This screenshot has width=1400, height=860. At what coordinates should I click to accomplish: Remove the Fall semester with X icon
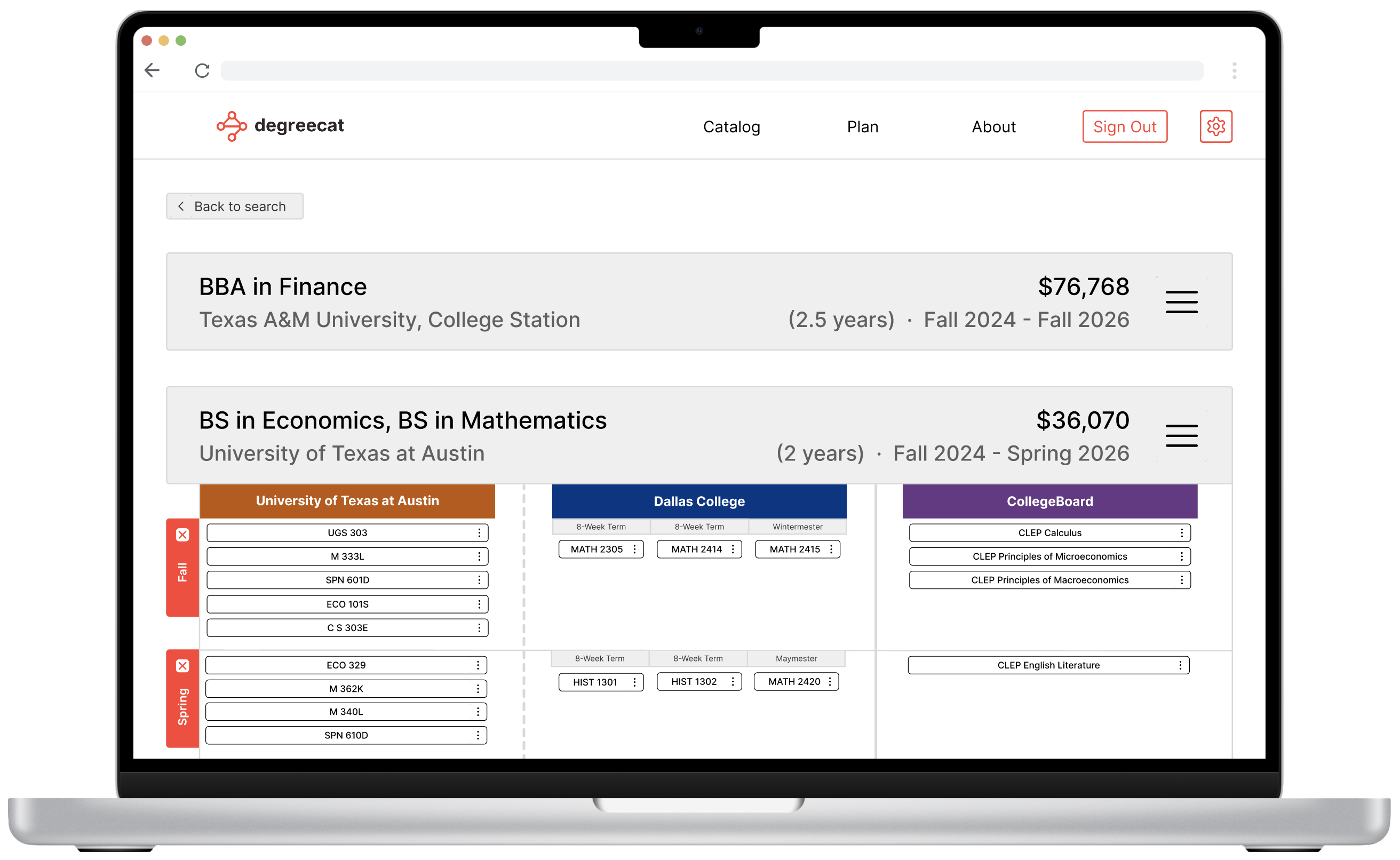pyautogui.click(x=182, y=535)
